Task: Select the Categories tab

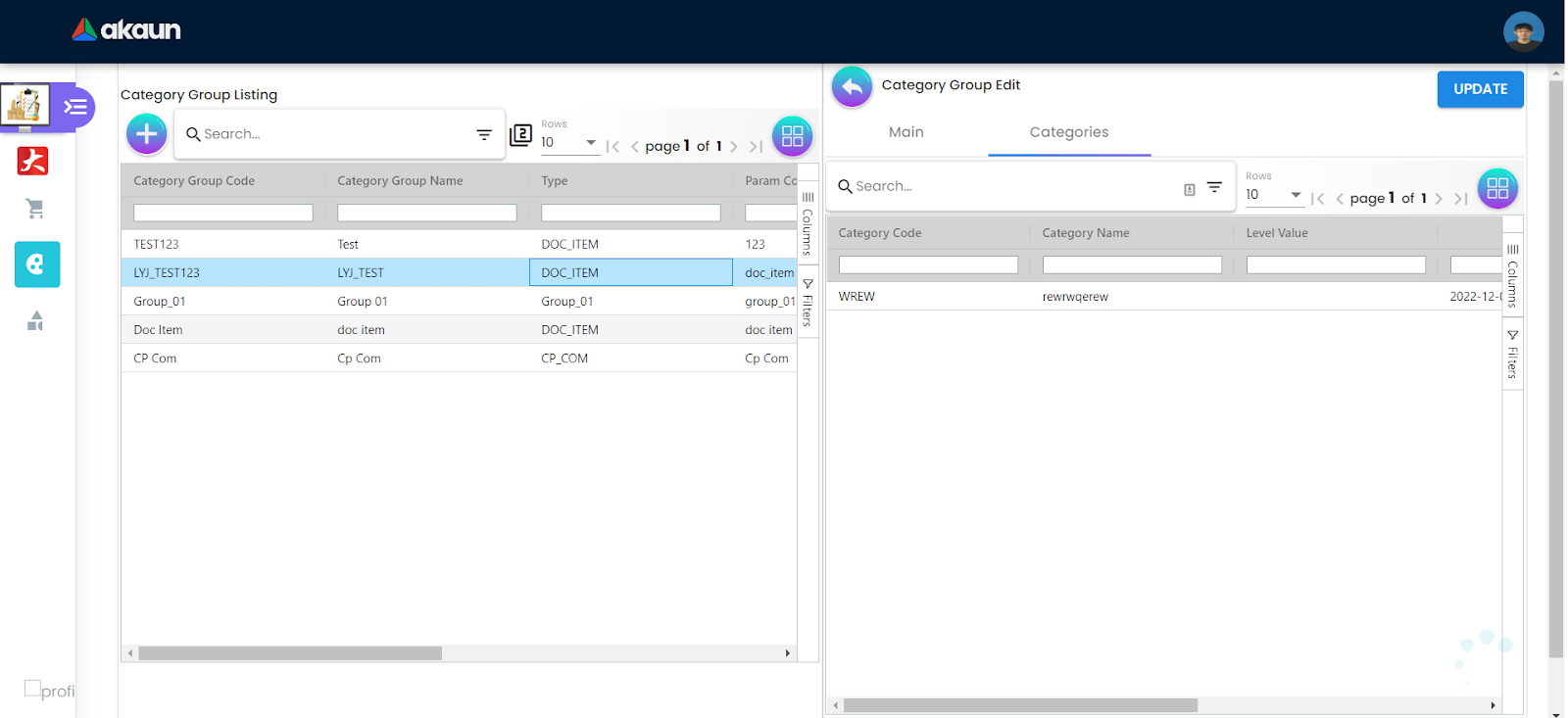Action: coord(1068,132)
